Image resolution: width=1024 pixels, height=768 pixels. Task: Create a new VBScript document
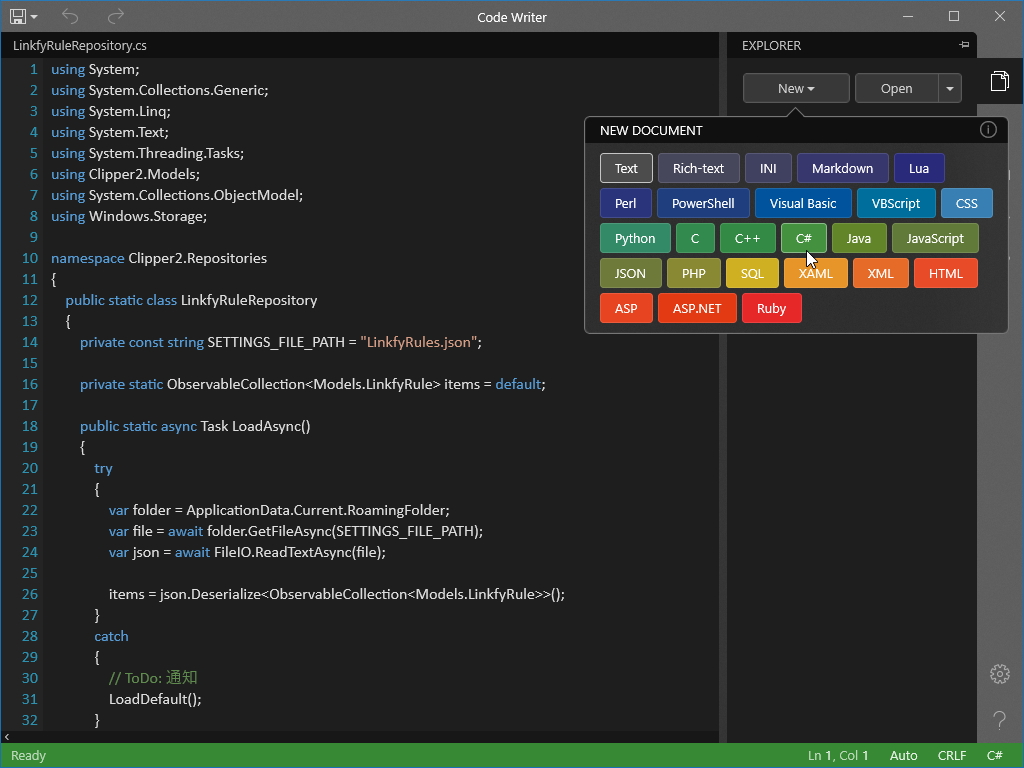pos(896,203)
